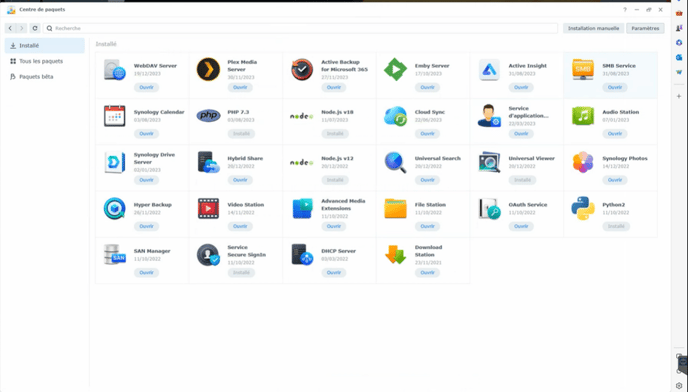Open the help question mark button
The width and height of the screenshot is (688, 392).
point(625,10)
